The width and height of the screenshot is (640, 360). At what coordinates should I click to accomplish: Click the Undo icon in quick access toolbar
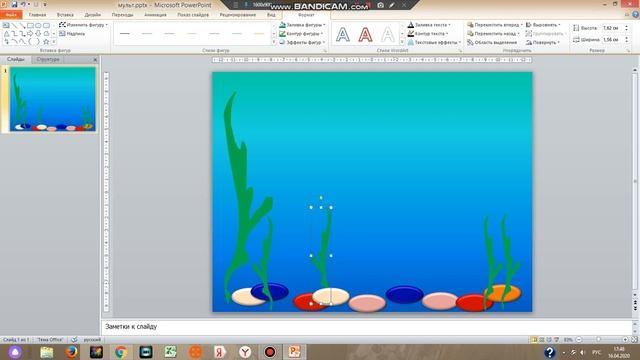tap(23, 4)
